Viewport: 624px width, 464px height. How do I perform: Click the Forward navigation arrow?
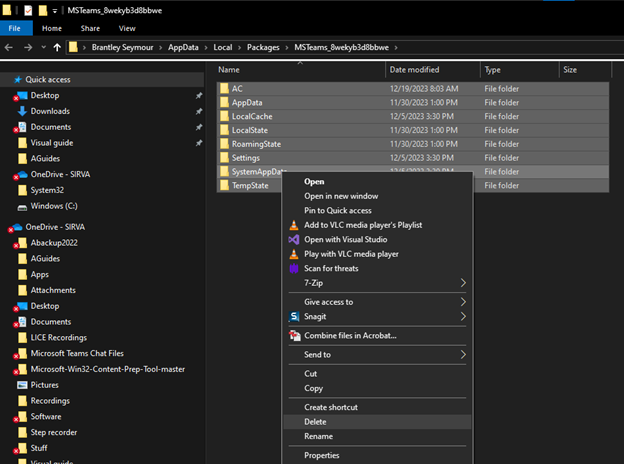click(x=28, y=48)
